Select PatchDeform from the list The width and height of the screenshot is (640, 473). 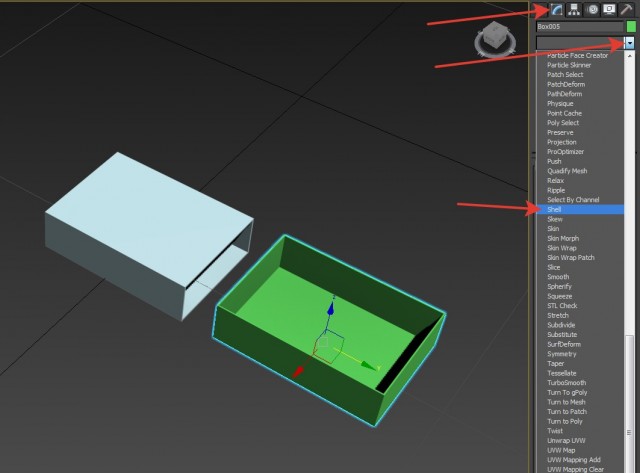coord(566,84)
